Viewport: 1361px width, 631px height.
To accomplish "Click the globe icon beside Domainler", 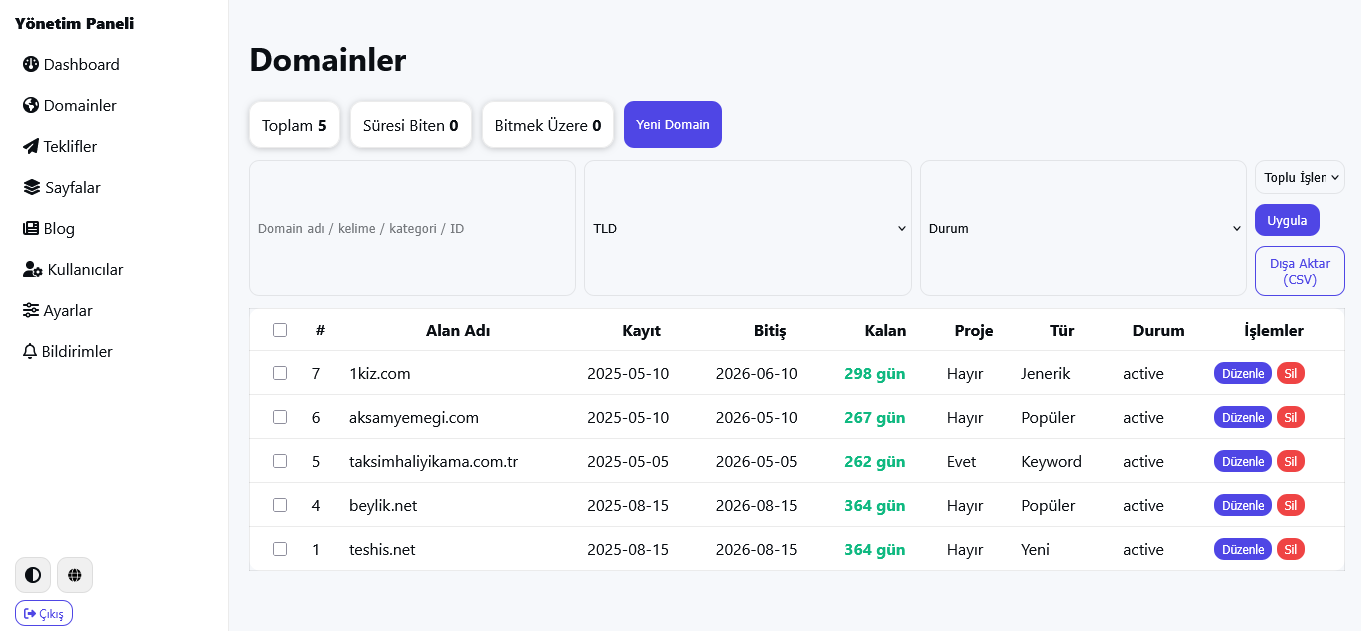I will point(31,105).
